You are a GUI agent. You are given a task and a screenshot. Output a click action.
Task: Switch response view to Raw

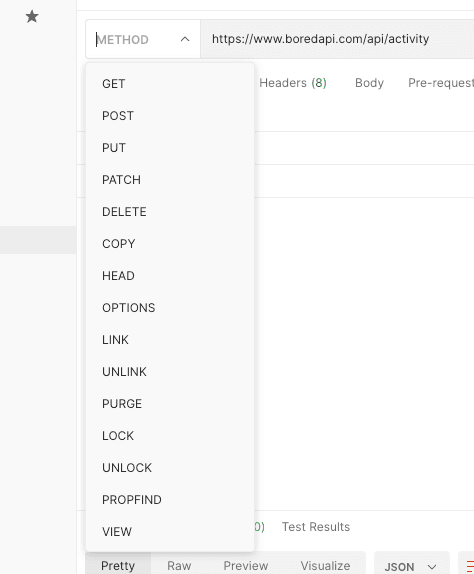tap(179, 566)
